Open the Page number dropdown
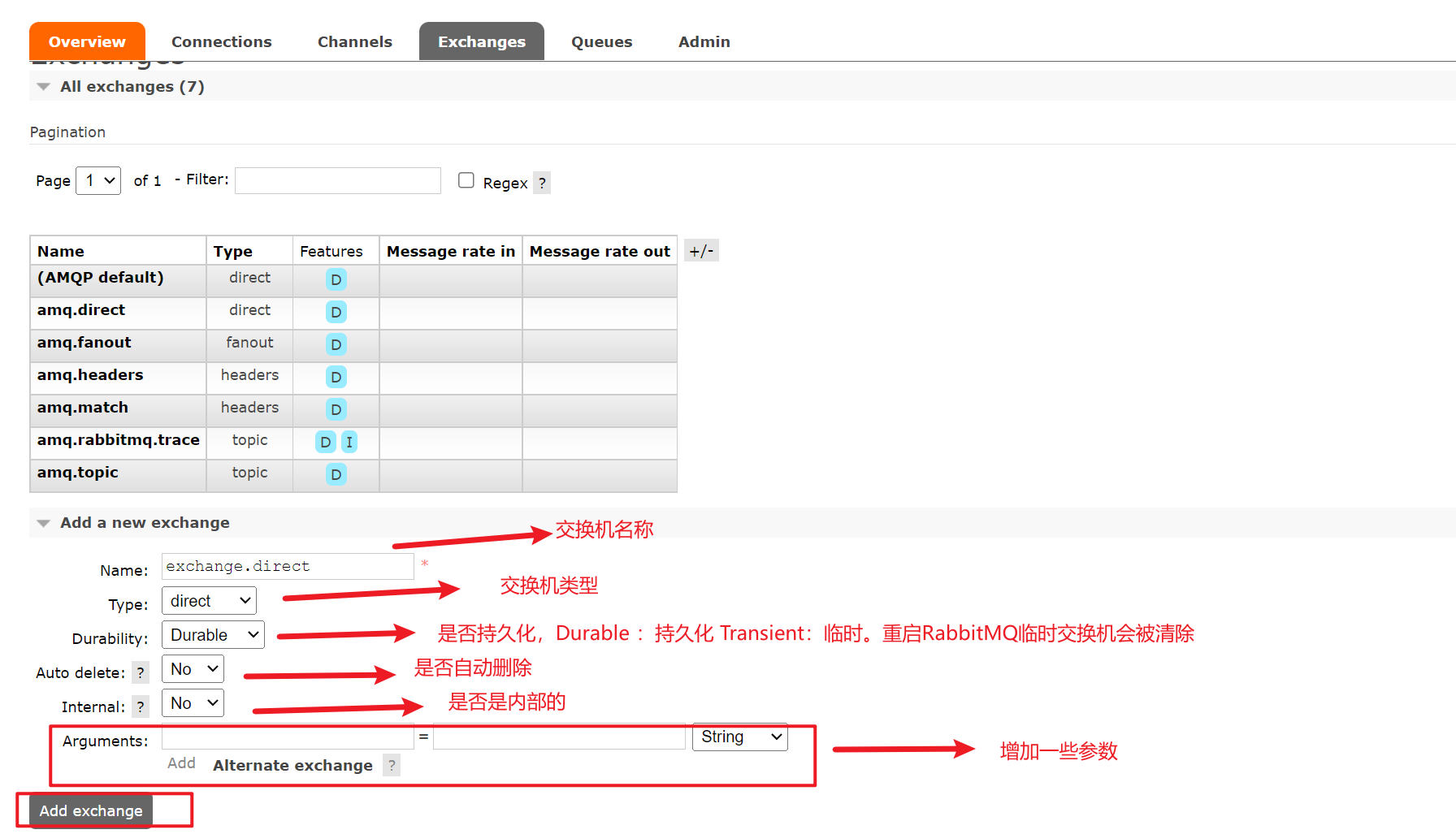Image resolution: width=1456 pixels, height=834 pixels. (x=98, y=180)
